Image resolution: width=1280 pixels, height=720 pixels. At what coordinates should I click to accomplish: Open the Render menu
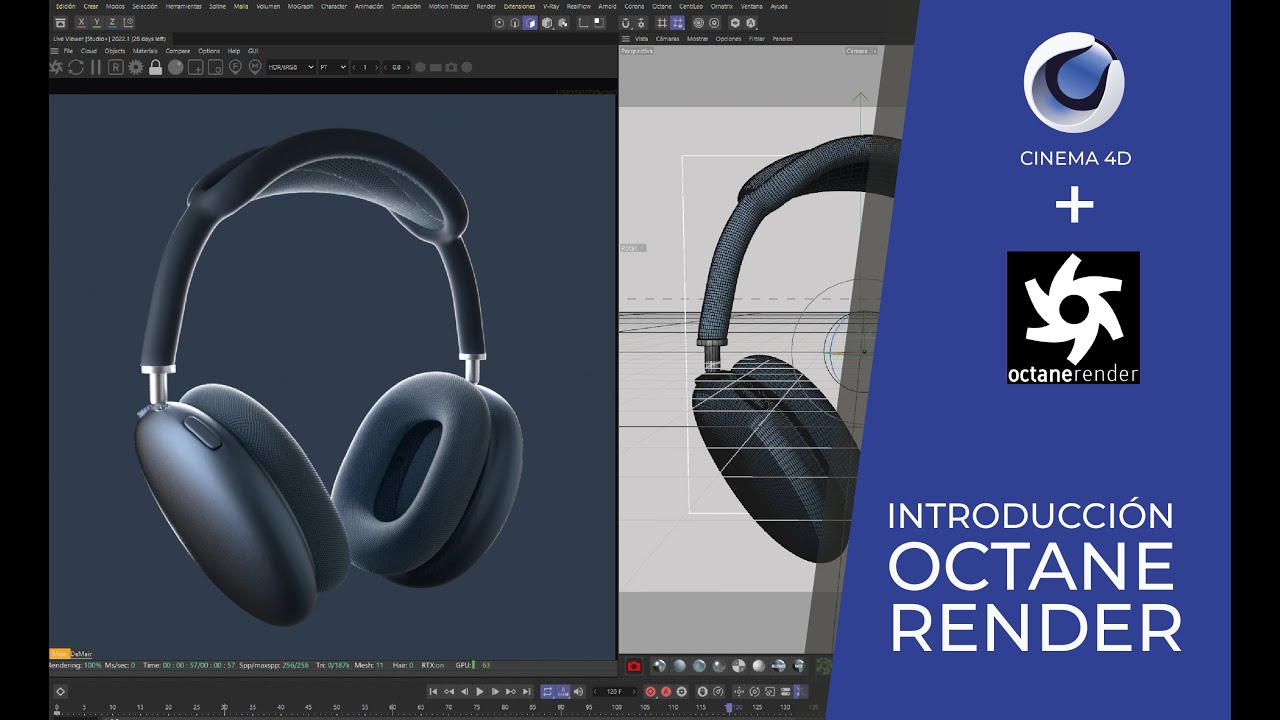tap(486, 6)
